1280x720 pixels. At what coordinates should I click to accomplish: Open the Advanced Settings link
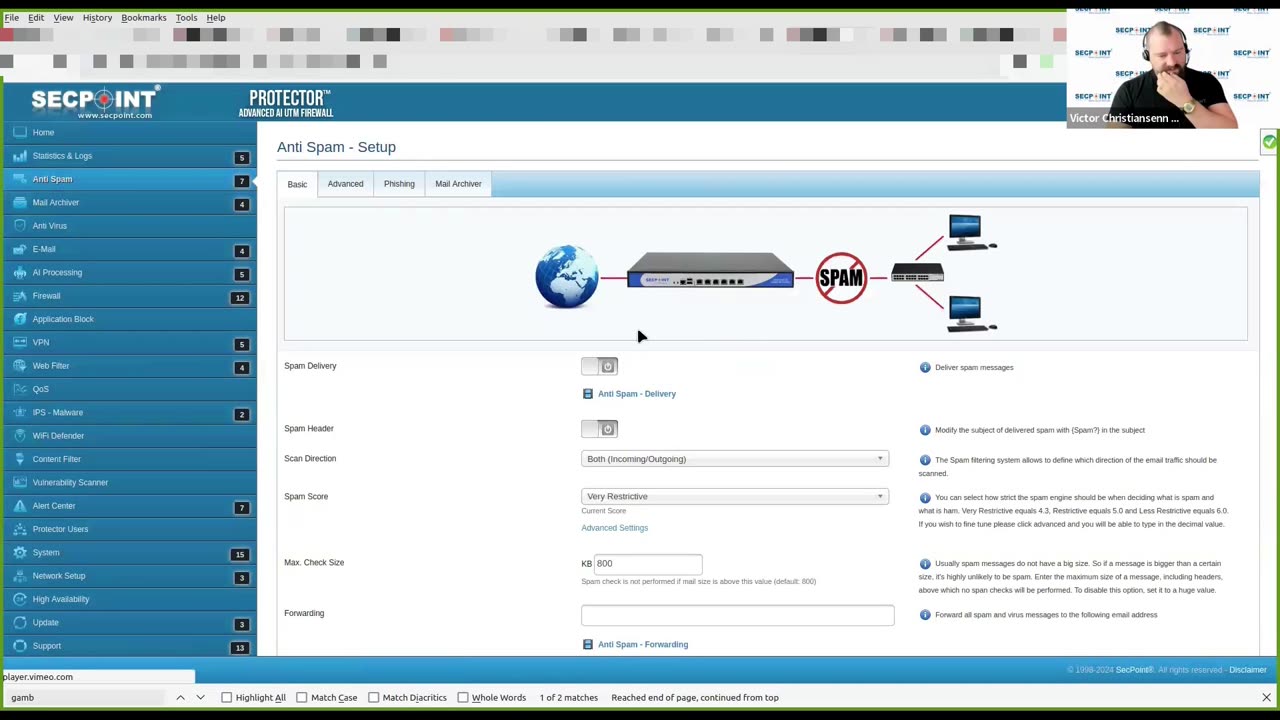[614, 528]
